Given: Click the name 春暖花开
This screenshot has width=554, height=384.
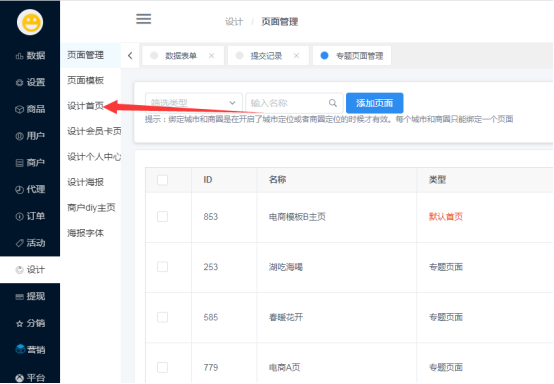Looking at the screenshot, I should coord(286,317).
